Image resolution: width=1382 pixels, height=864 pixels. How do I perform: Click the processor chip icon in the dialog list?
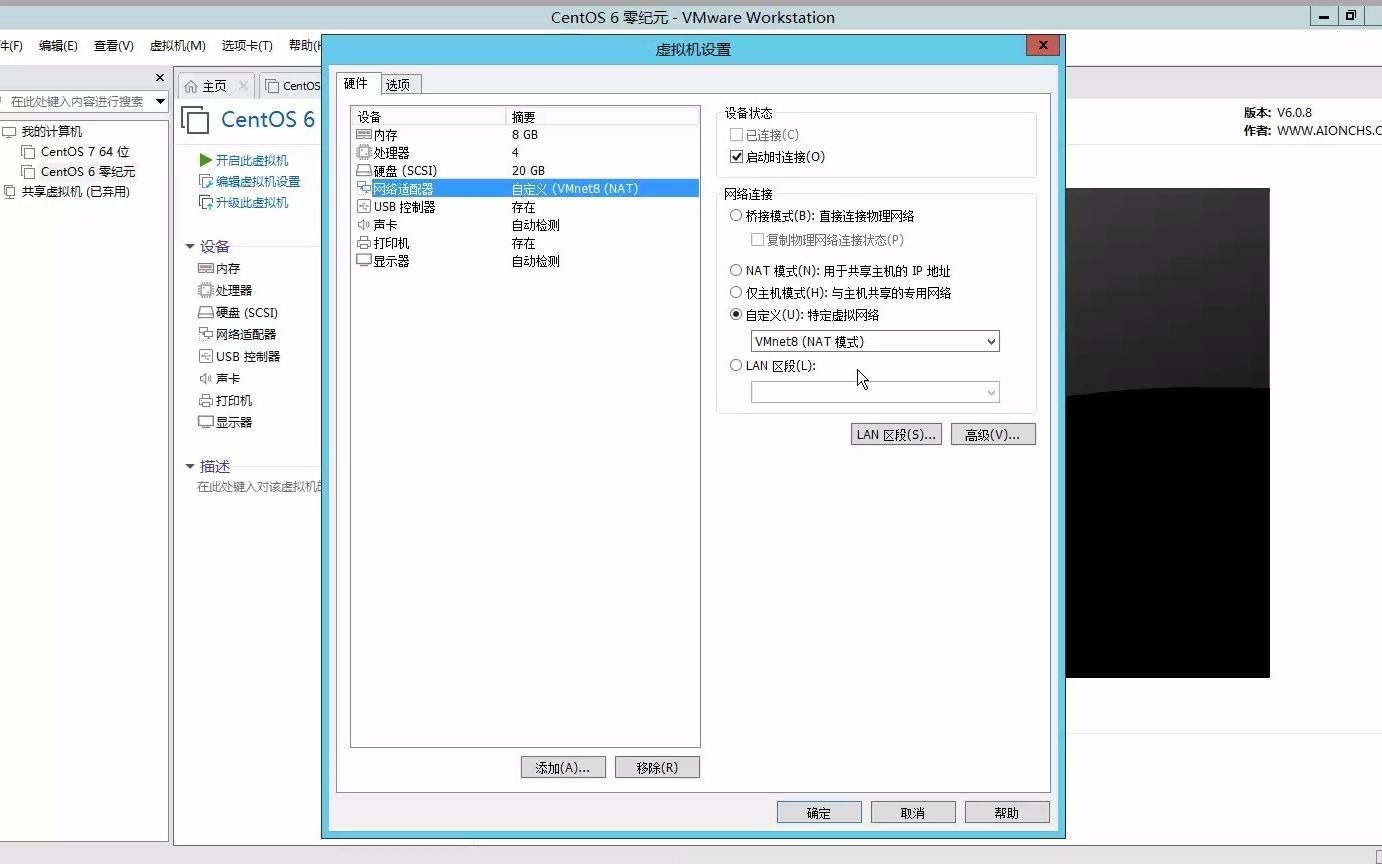[x=364, y=153]
